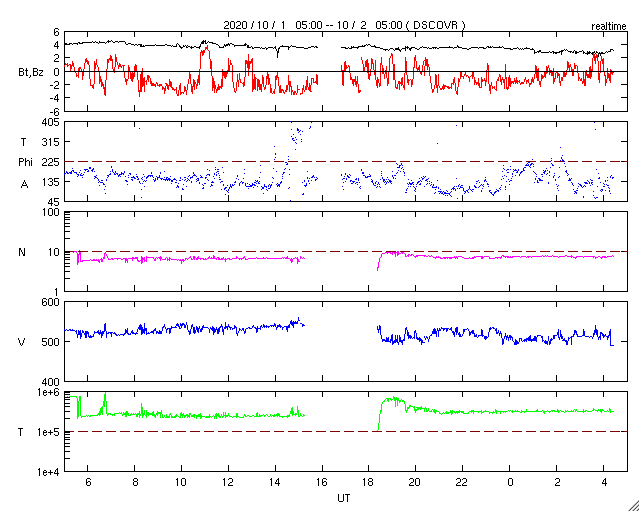Image resolution: width=640 pixels, height=512 pixels.
Task: Click the '20' hour tick label
Action: click(415, 482)
